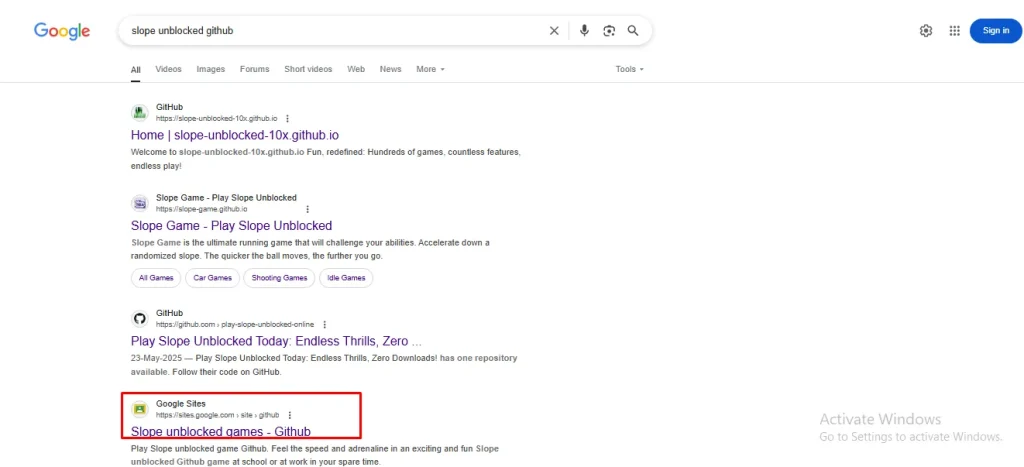The height and width of the screenshot is (467, 1024).
Task: Open Play Slope Unblocked Today link
Action: click(x=276, y=341)
